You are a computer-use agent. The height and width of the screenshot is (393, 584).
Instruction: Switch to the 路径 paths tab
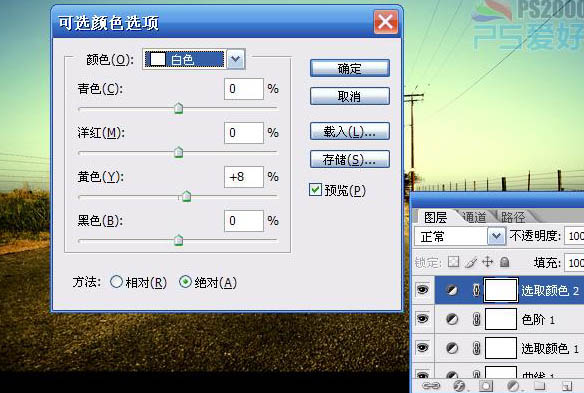(x=513, y=217)
